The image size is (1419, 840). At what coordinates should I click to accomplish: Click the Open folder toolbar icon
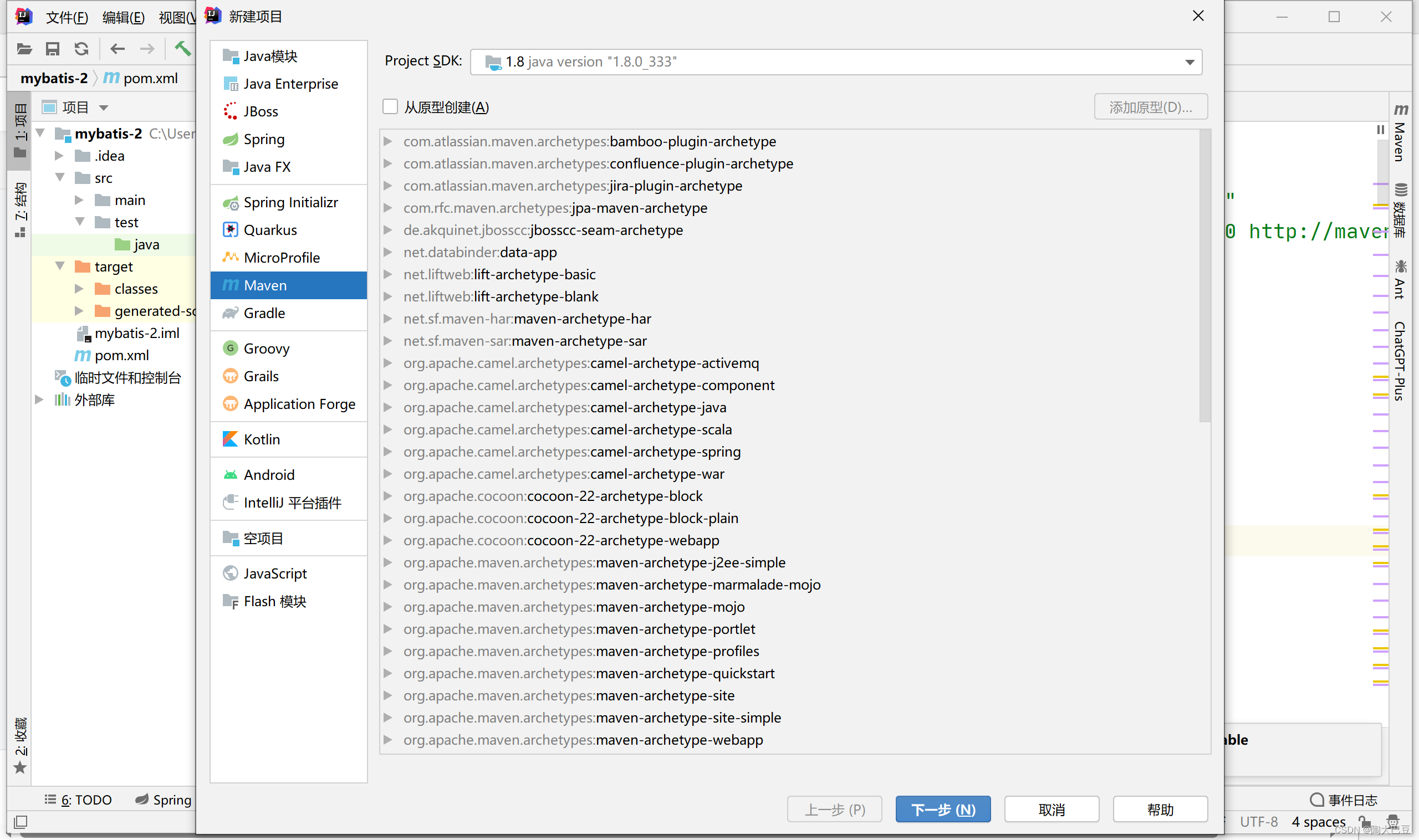tap(24, 49)
